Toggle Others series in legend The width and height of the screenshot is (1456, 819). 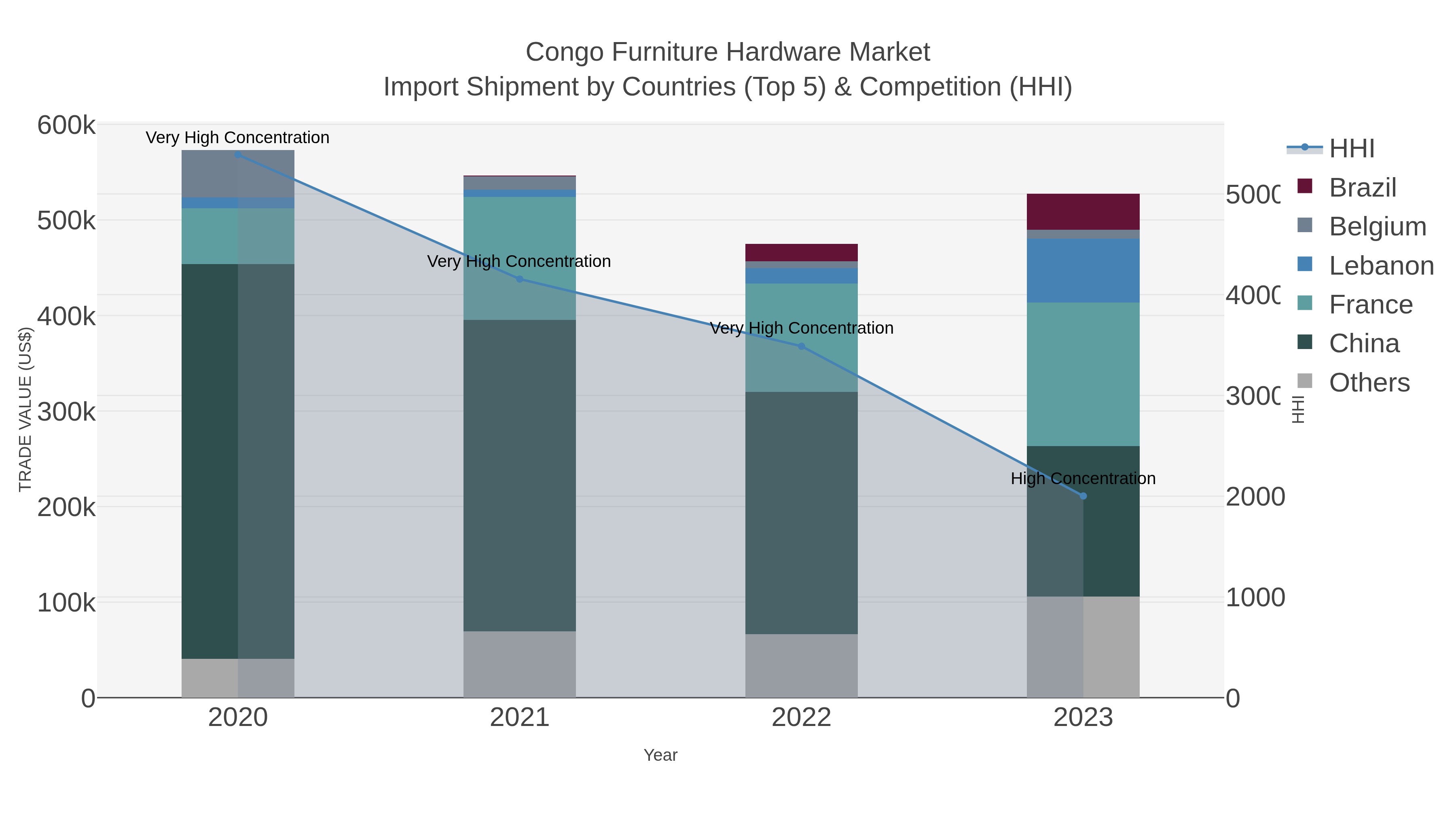point(1354,383)
